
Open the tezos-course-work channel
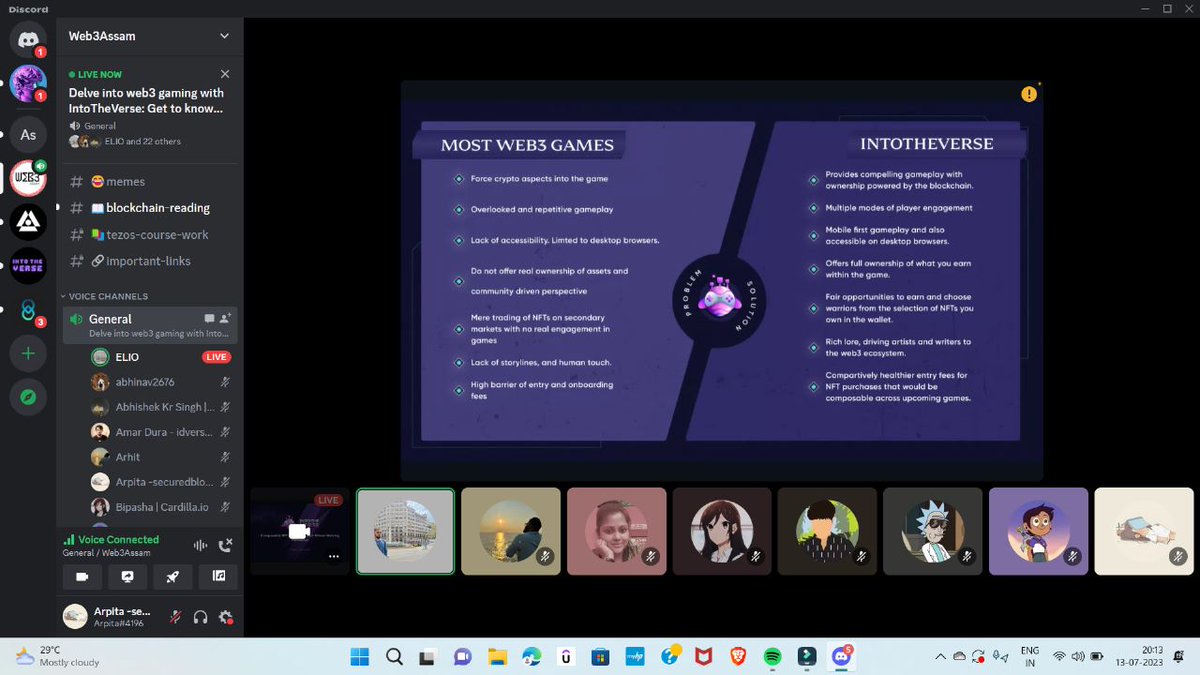(150, 234)
